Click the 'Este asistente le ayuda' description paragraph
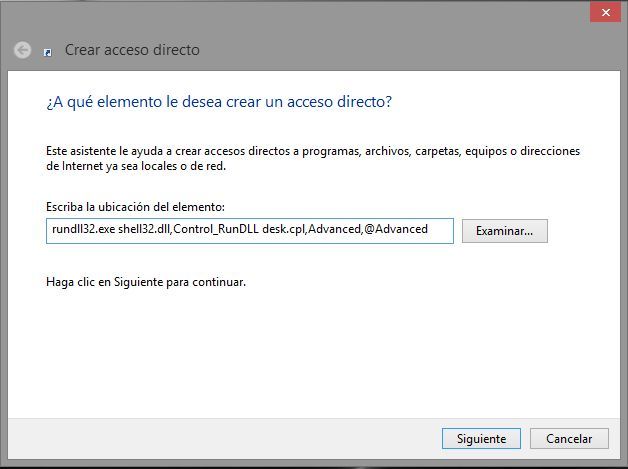628x469 pixels. [x=313, y=158]
